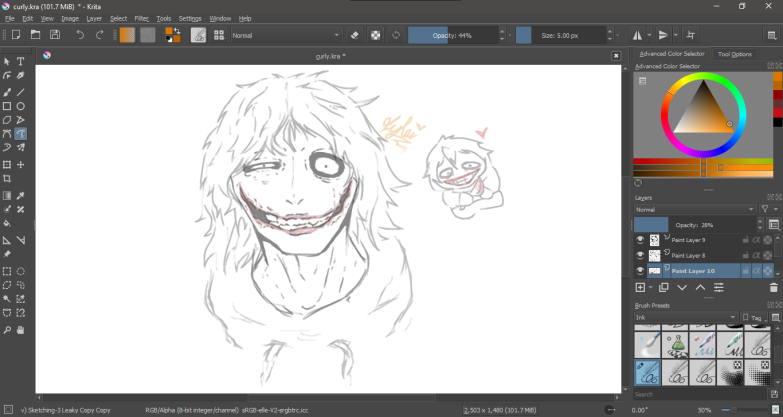The image size is (783, 417).
Task: Select the Transform tool
Action: 7,165
